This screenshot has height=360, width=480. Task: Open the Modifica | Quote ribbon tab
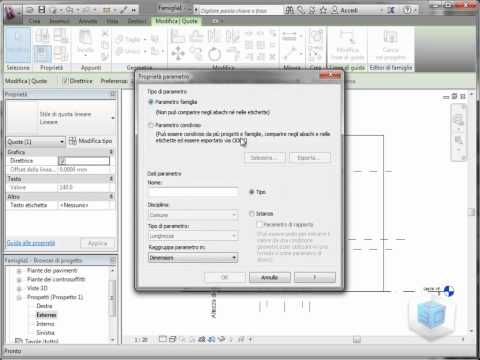(176, 21)
